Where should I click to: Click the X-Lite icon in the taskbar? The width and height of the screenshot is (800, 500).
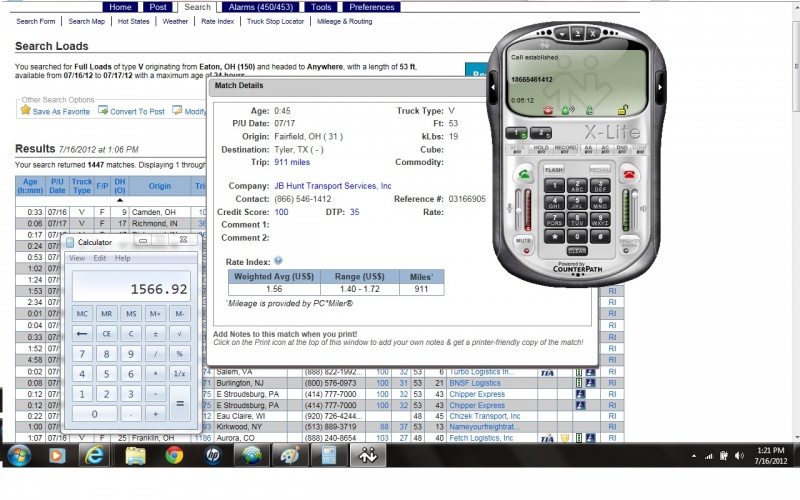[367, 456]
